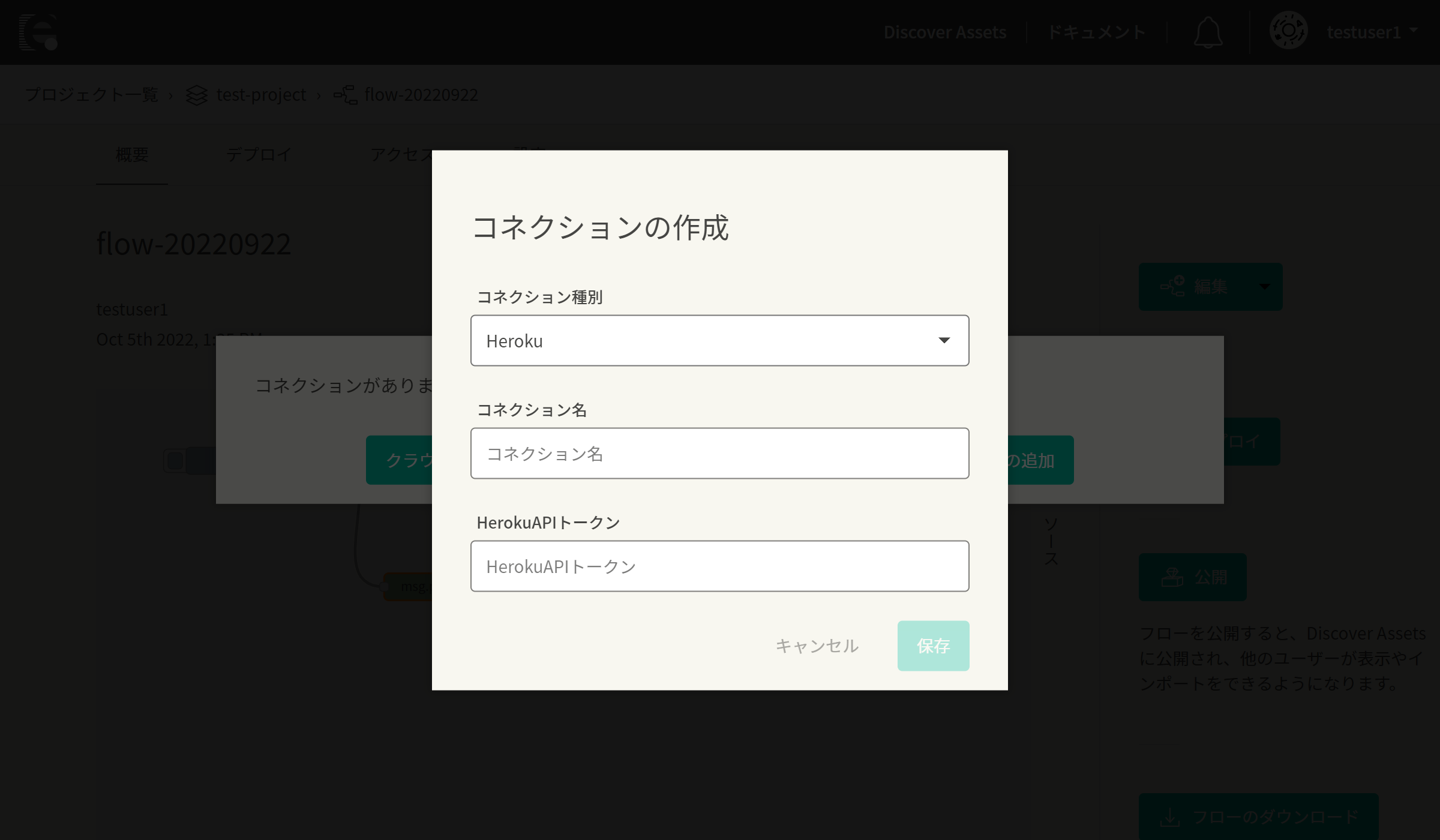This screenshot has height=840, width=1440.
Task: Open the ドキュメント link
Action: click(1096, 32)
